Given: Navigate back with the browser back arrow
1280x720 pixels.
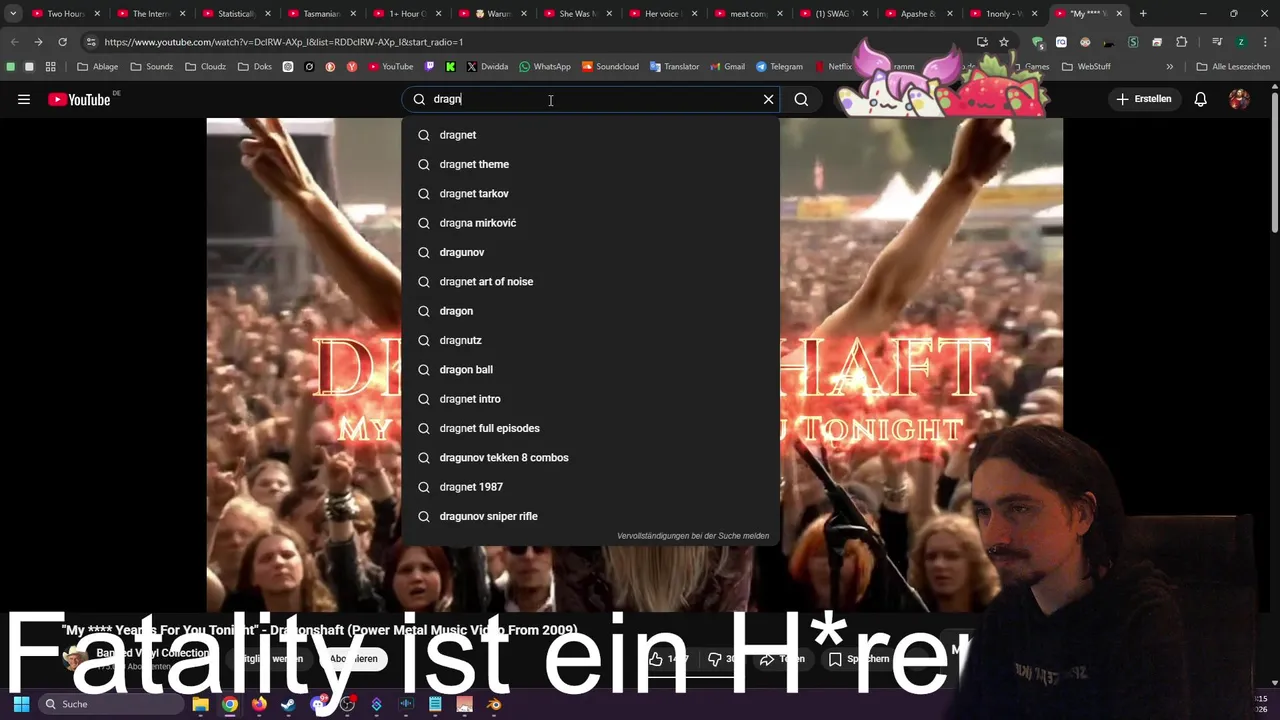Looking at the screenshot, I should 14,42.
